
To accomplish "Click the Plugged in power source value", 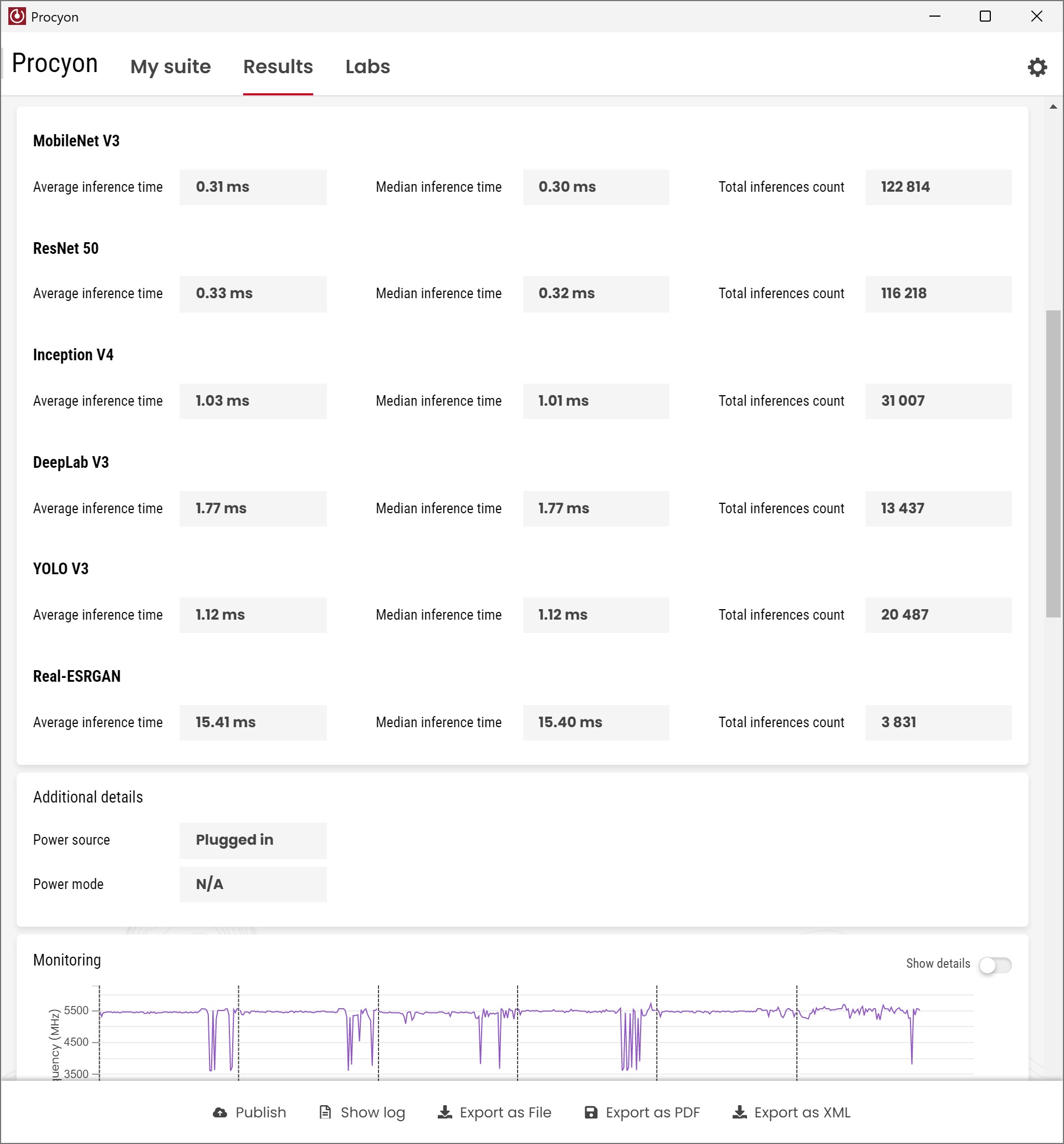I will (x=253, y=840).
